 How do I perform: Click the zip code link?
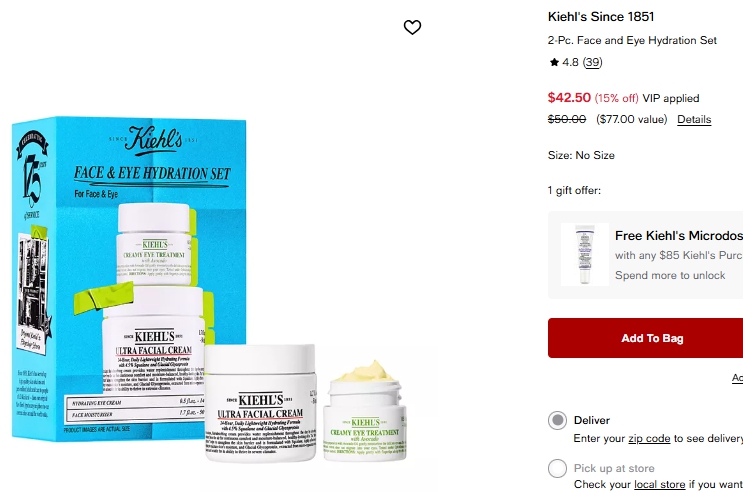click(x=649, y=438)
